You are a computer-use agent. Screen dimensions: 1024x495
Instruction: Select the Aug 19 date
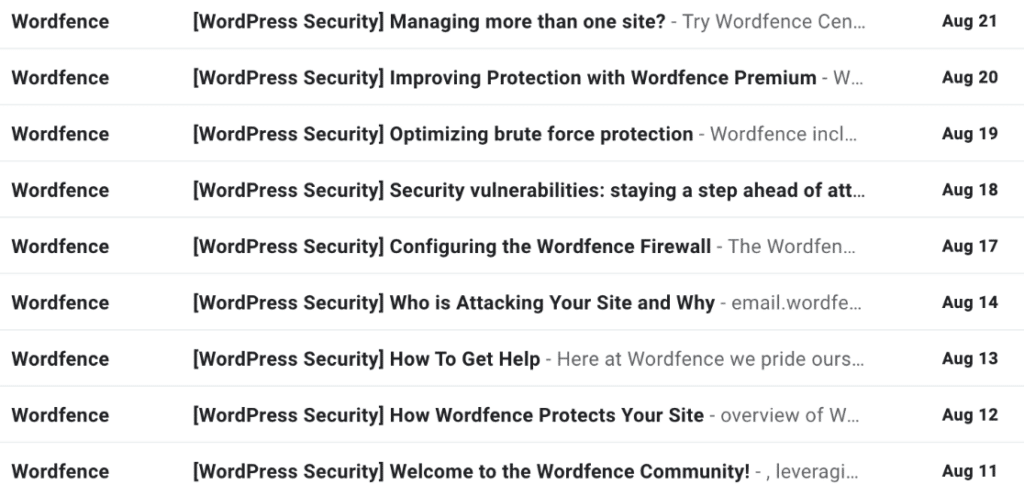(x=969, y=134)
